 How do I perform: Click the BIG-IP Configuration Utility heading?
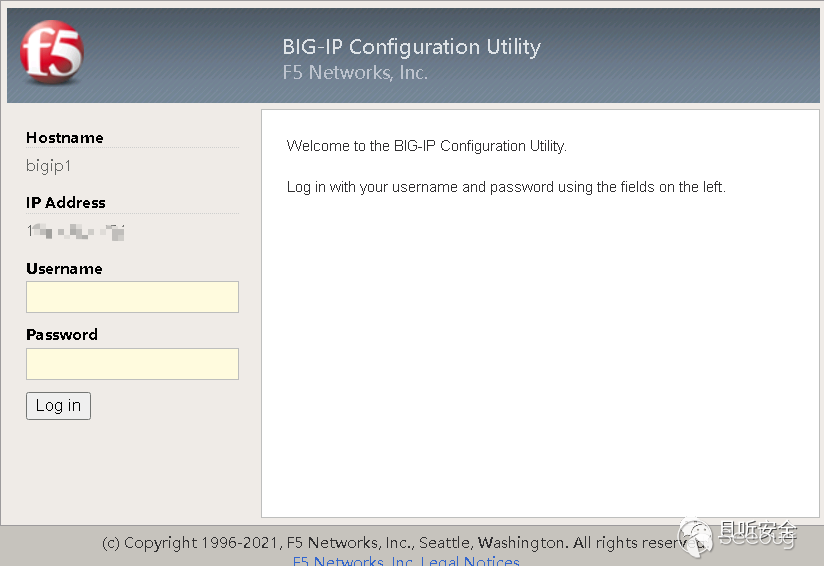411,47
